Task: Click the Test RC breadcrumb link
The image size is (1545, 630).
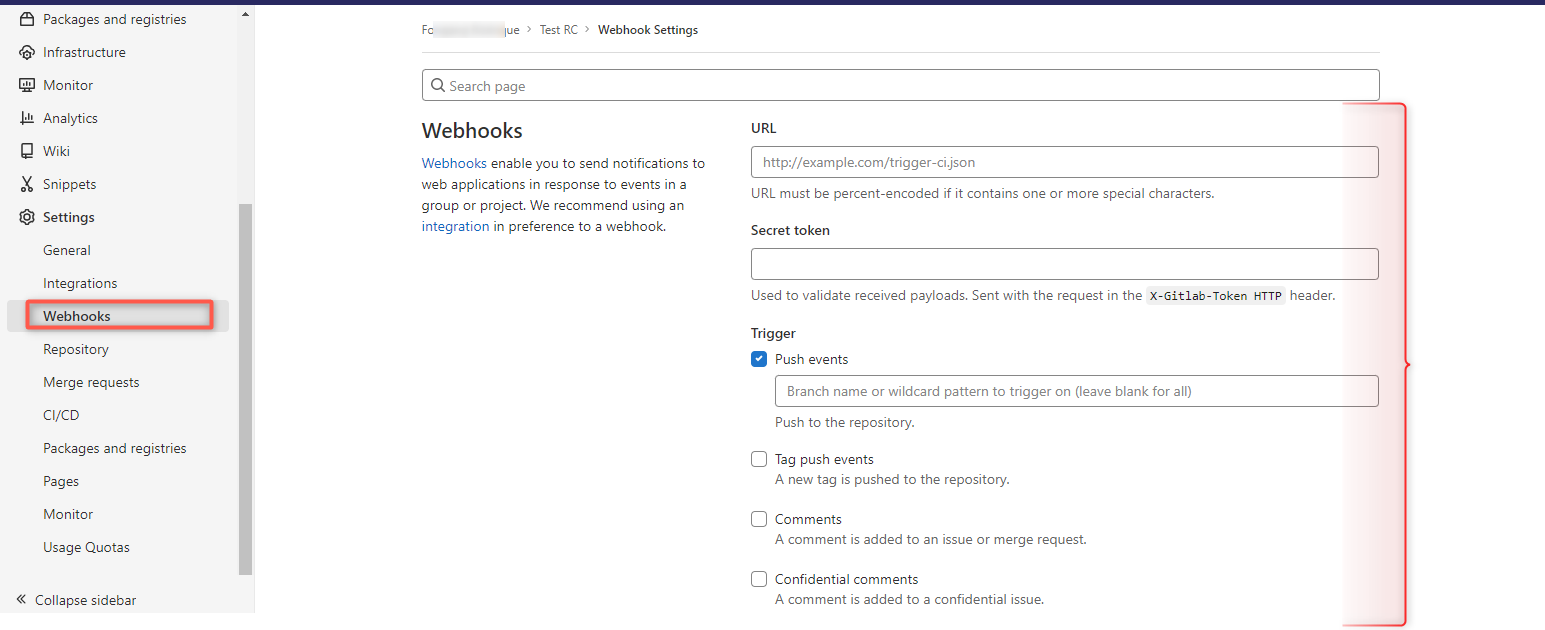Action: click(x=558, y=30)
